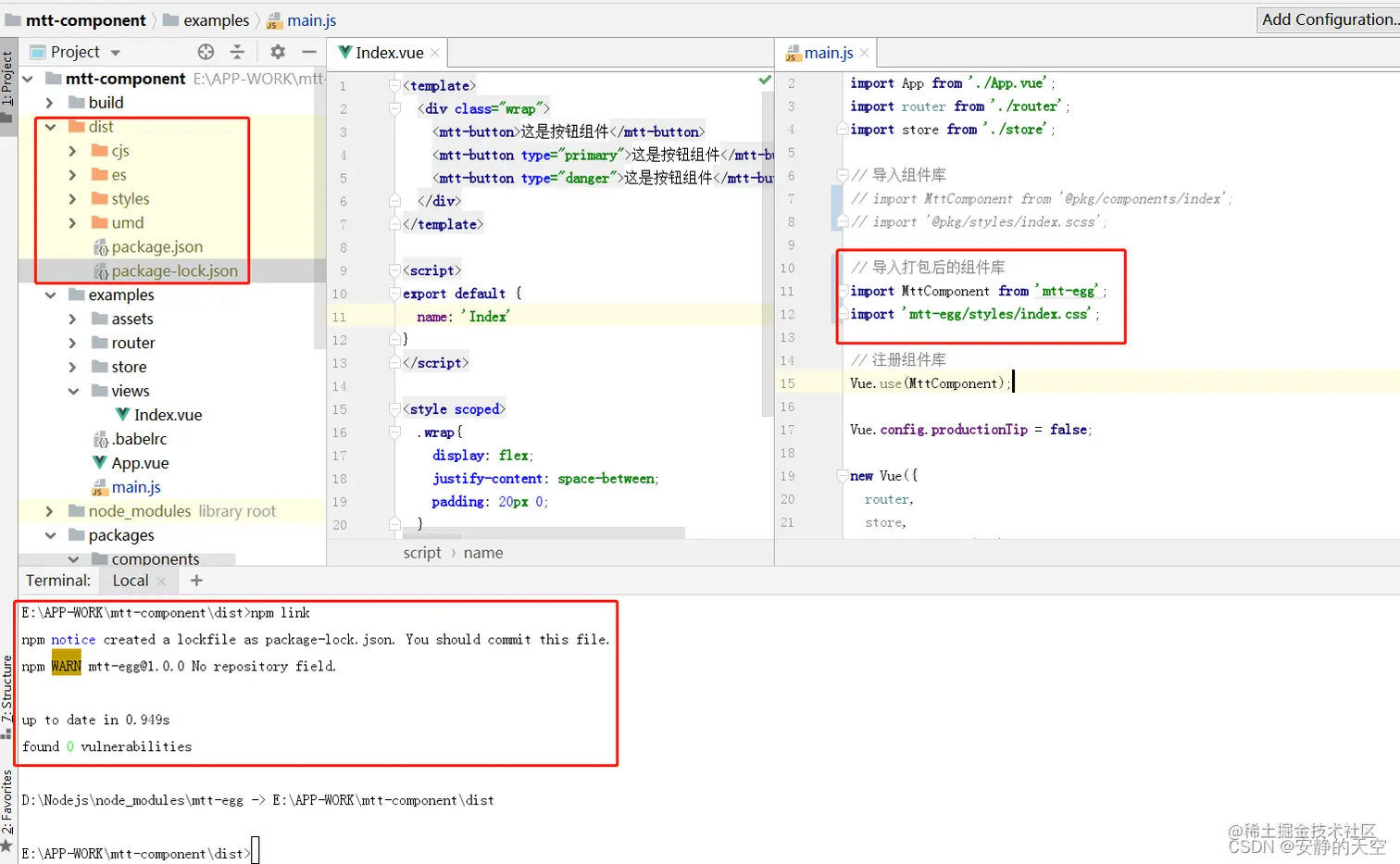
Task: Collapse the views folder
Action: (73, 392)
